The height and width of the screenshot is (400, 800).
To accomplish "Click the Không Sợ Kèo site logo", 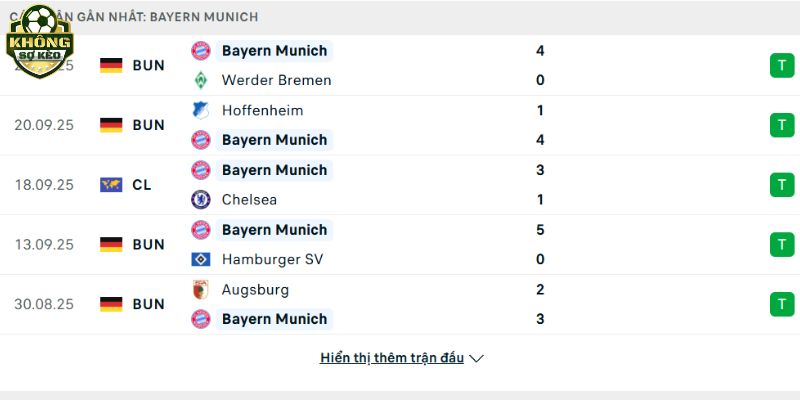I will (39, 41).
